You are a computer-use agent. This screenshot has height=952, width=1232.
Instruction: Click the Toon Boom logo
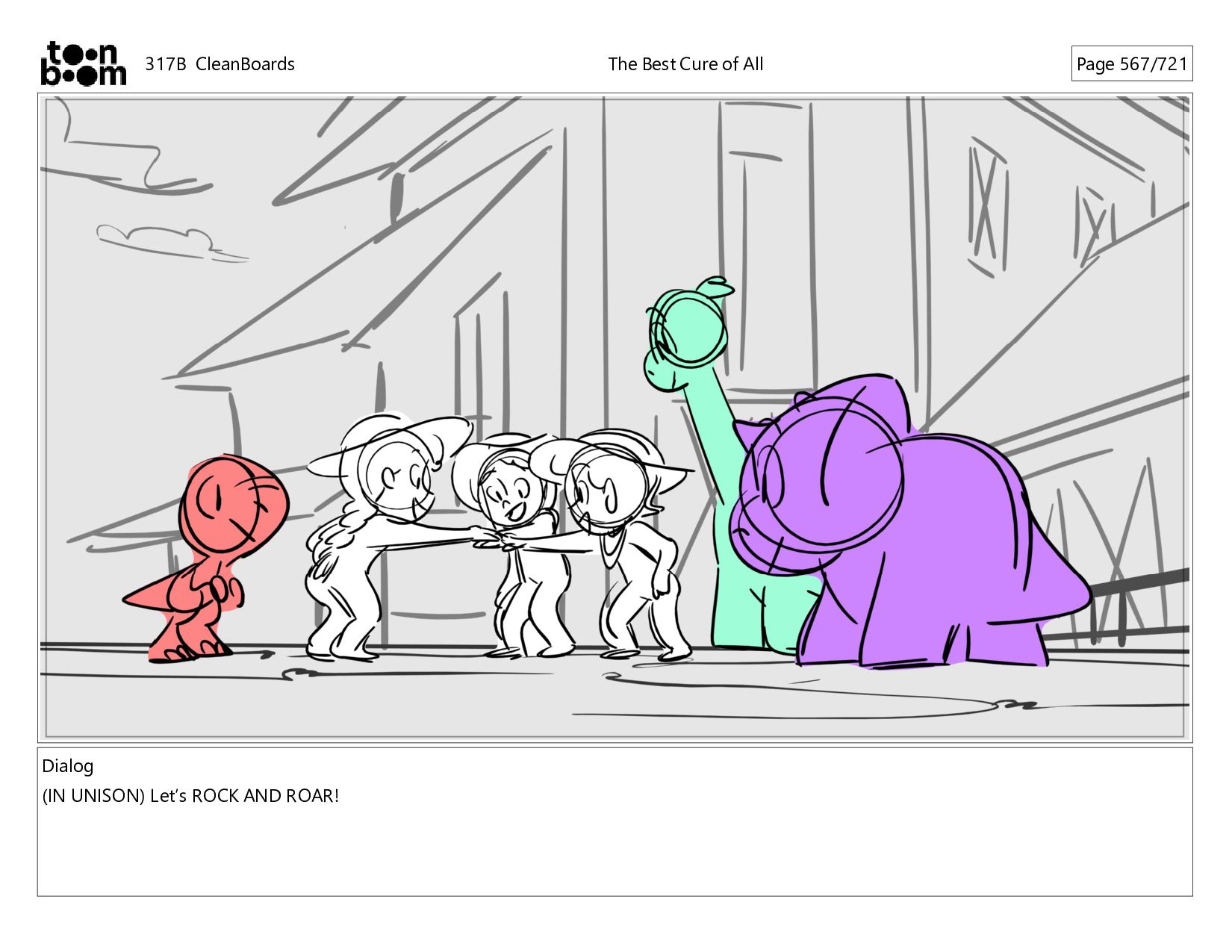pyautogui.click(x=83, y=63)
